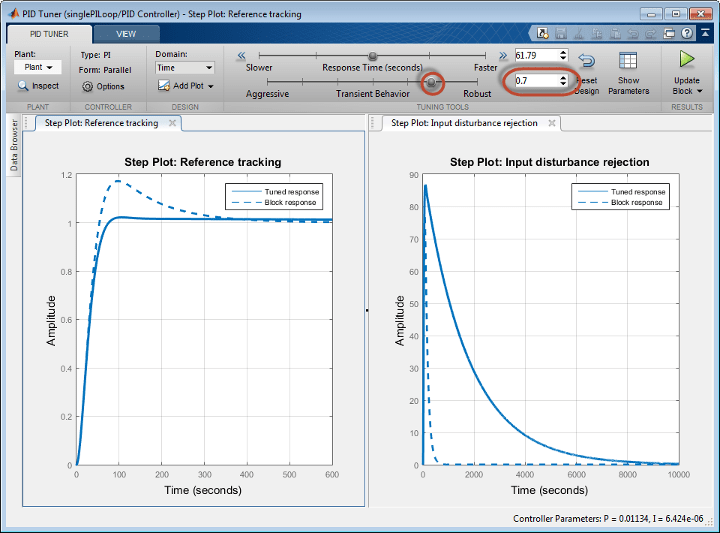Collapse the toolstrip with the up-arrow icon
This screenshot has width=720, height=533.
pyautogui.click(x=705, y=33)
